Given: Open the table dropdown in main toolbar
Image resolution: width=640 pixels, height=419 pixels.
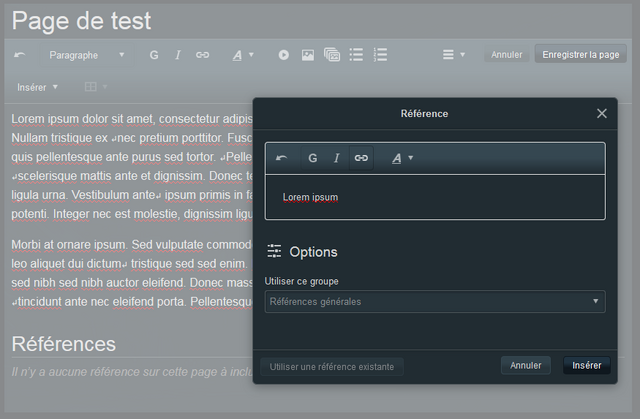Looking at the screenshot, I should click(96, 87).
